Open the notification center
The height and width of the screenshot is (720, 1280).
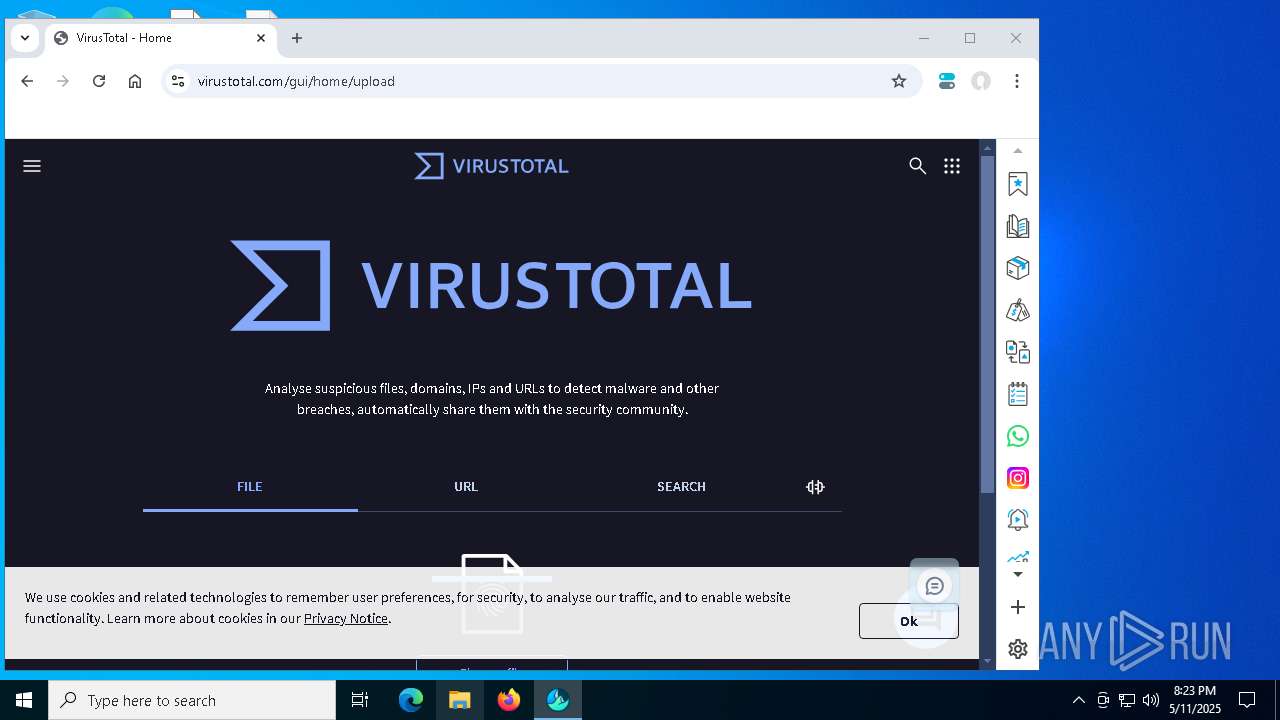point(1247,700)
